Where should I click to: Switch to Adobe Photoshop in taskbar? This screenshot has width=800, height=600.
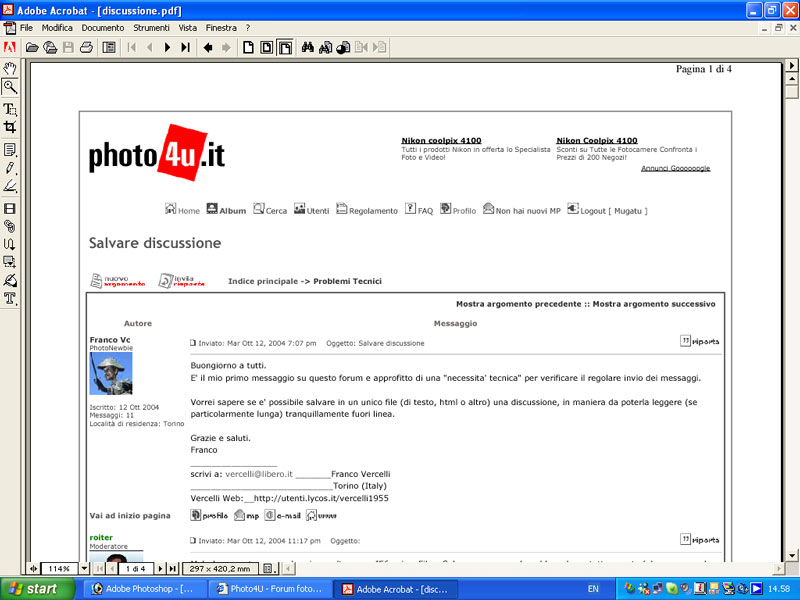(x=142, y=589)
